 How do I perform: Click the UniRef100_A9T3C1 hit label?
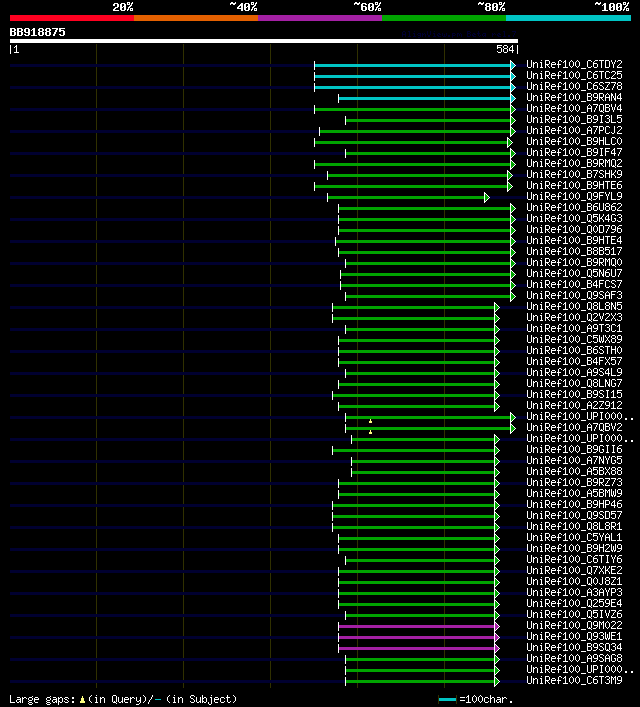point(574,328)
